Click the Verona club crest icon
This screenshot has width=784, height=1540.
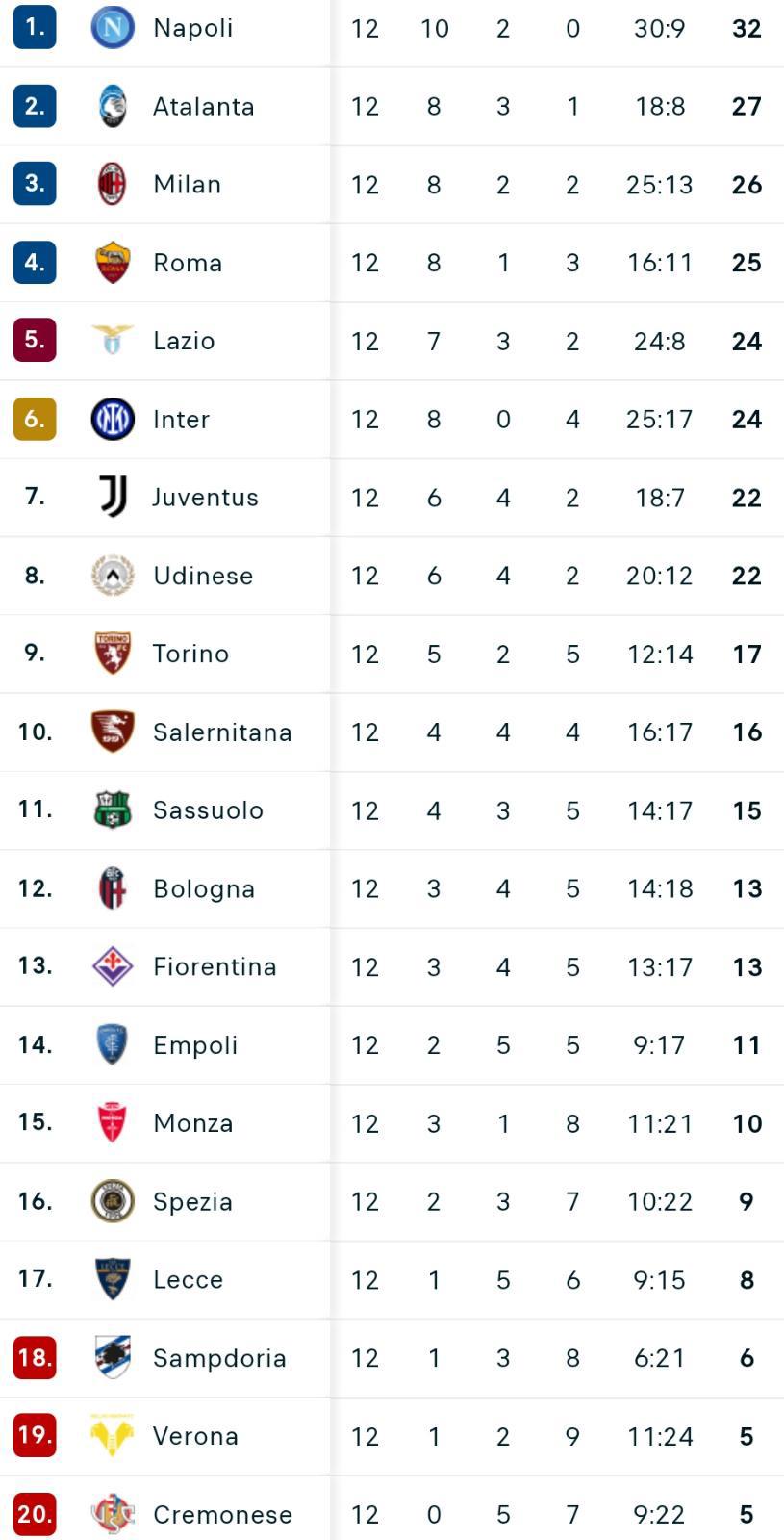[x=113, y=1435]
